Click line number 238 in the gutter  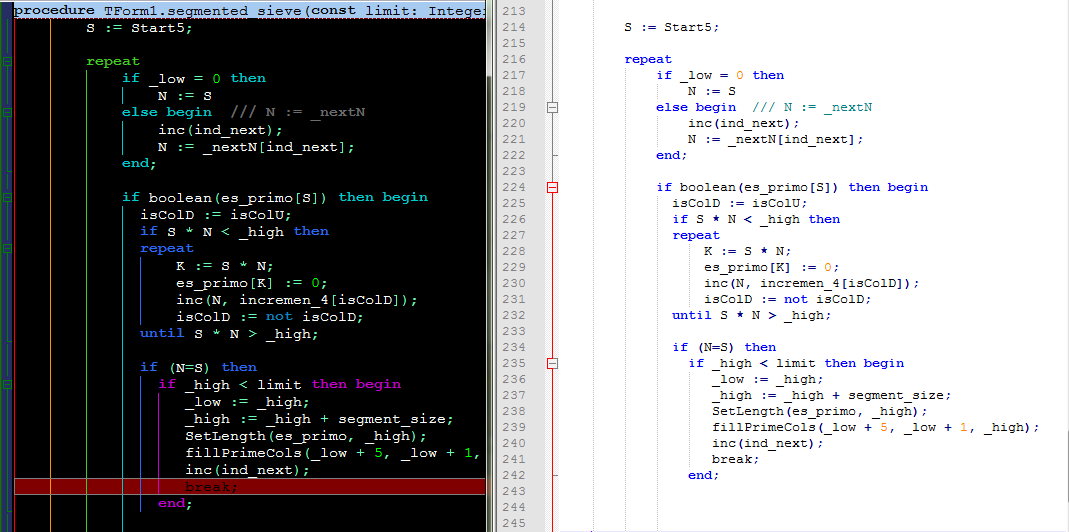[513, 411]
